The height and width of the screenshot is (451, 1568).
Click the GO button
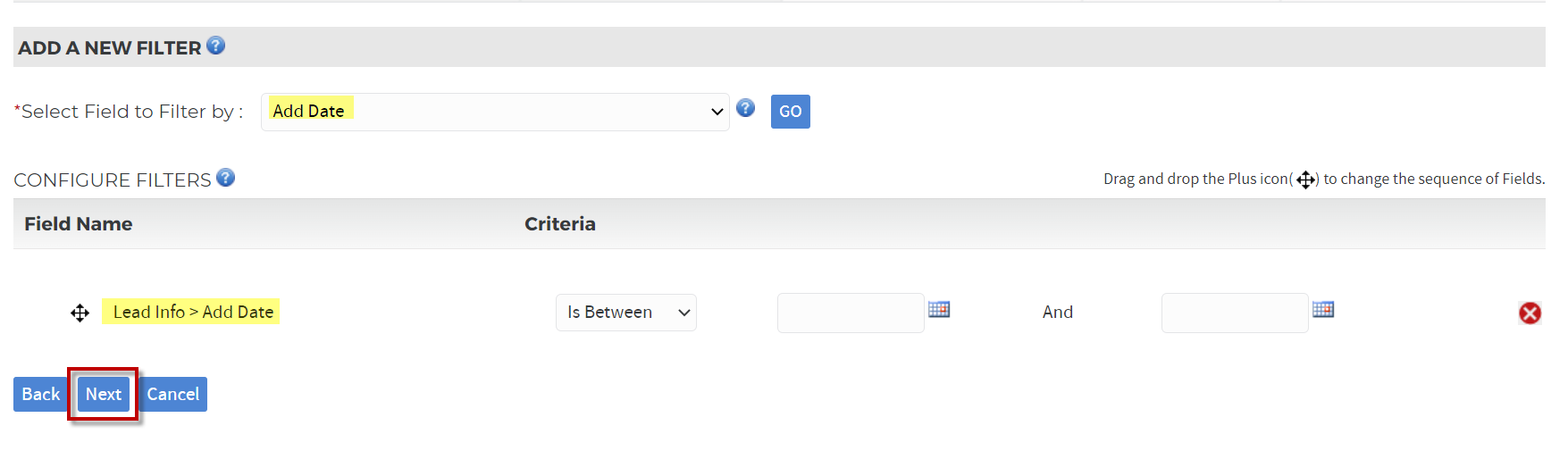(791, 112)
